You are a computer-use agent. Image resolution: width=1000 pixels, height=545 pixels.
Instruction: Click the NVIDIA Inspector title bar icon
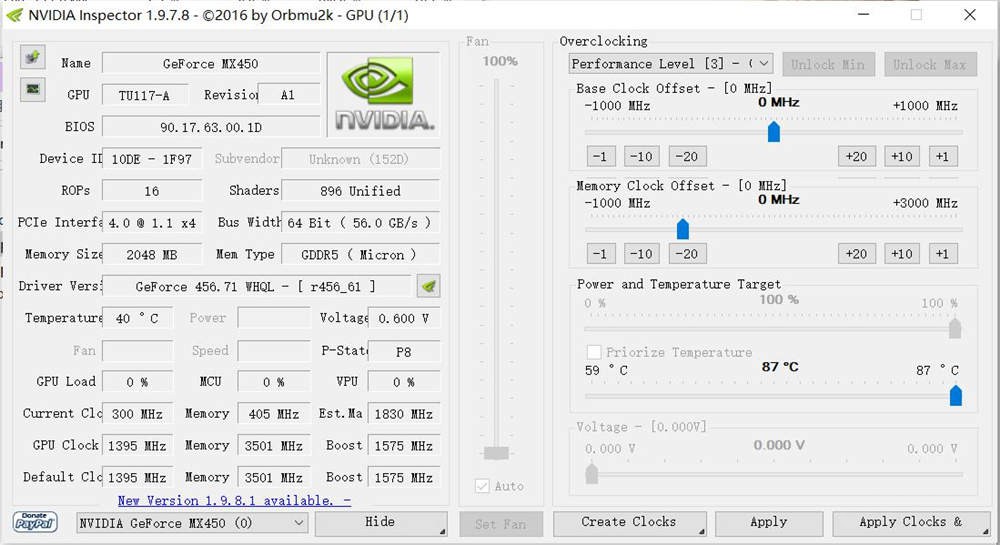tap(14, 15)
